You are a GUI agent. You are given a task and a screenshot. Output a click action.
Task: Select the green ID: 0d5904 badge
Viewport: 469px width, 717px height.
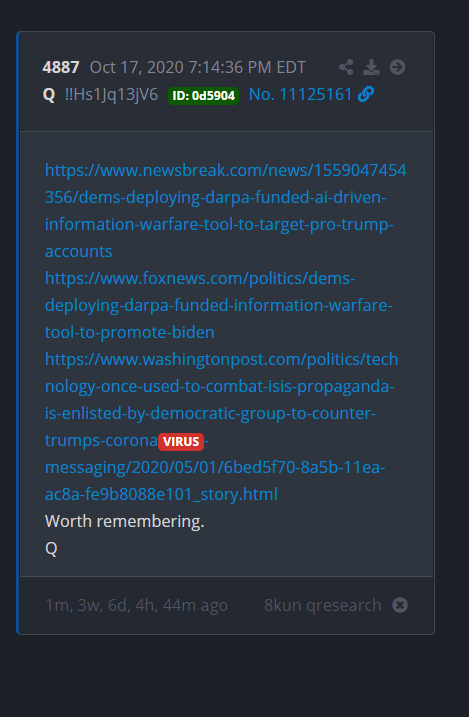[x=203, y=96]
